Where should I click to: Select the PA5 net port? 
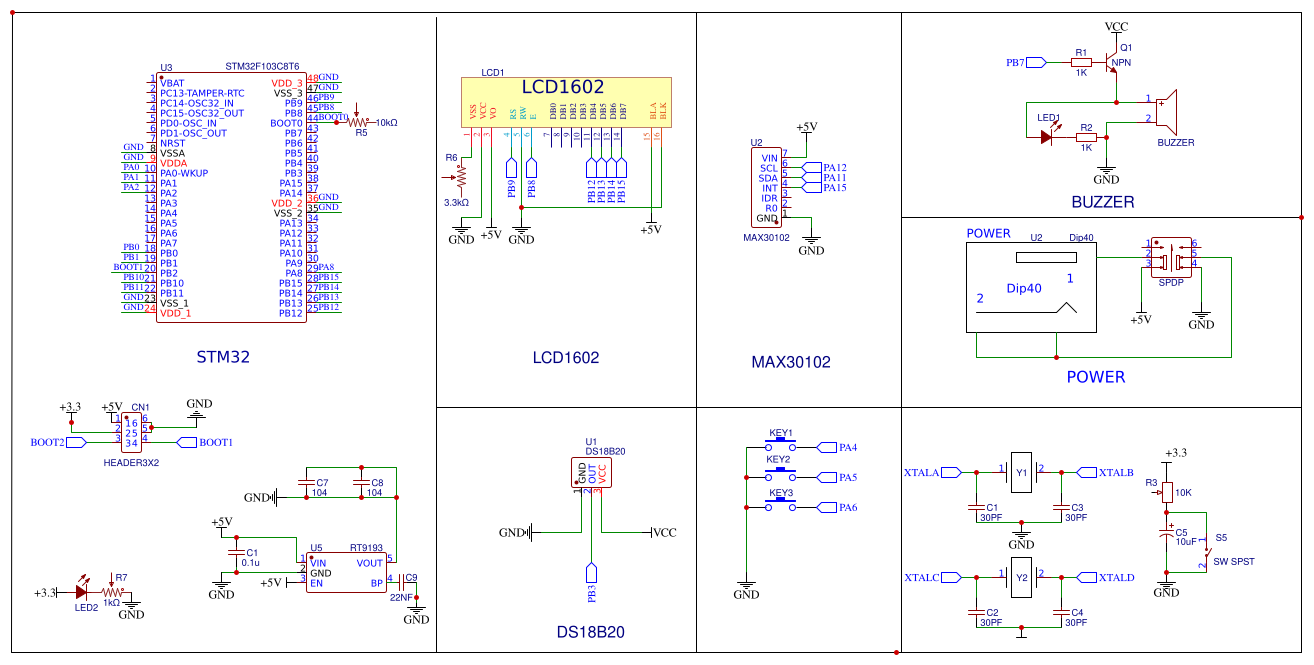pos(826,477)
